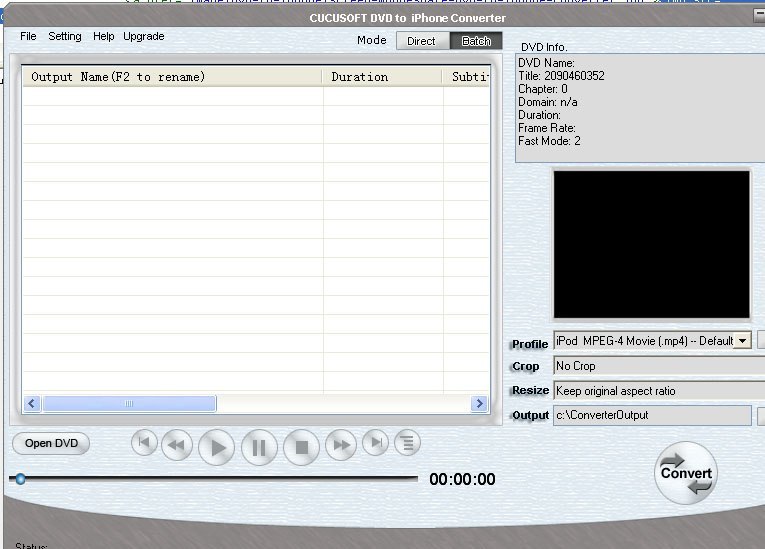765x549 pixels.
Task: Click the Duration column header
Action: click(x=382, y=77)
